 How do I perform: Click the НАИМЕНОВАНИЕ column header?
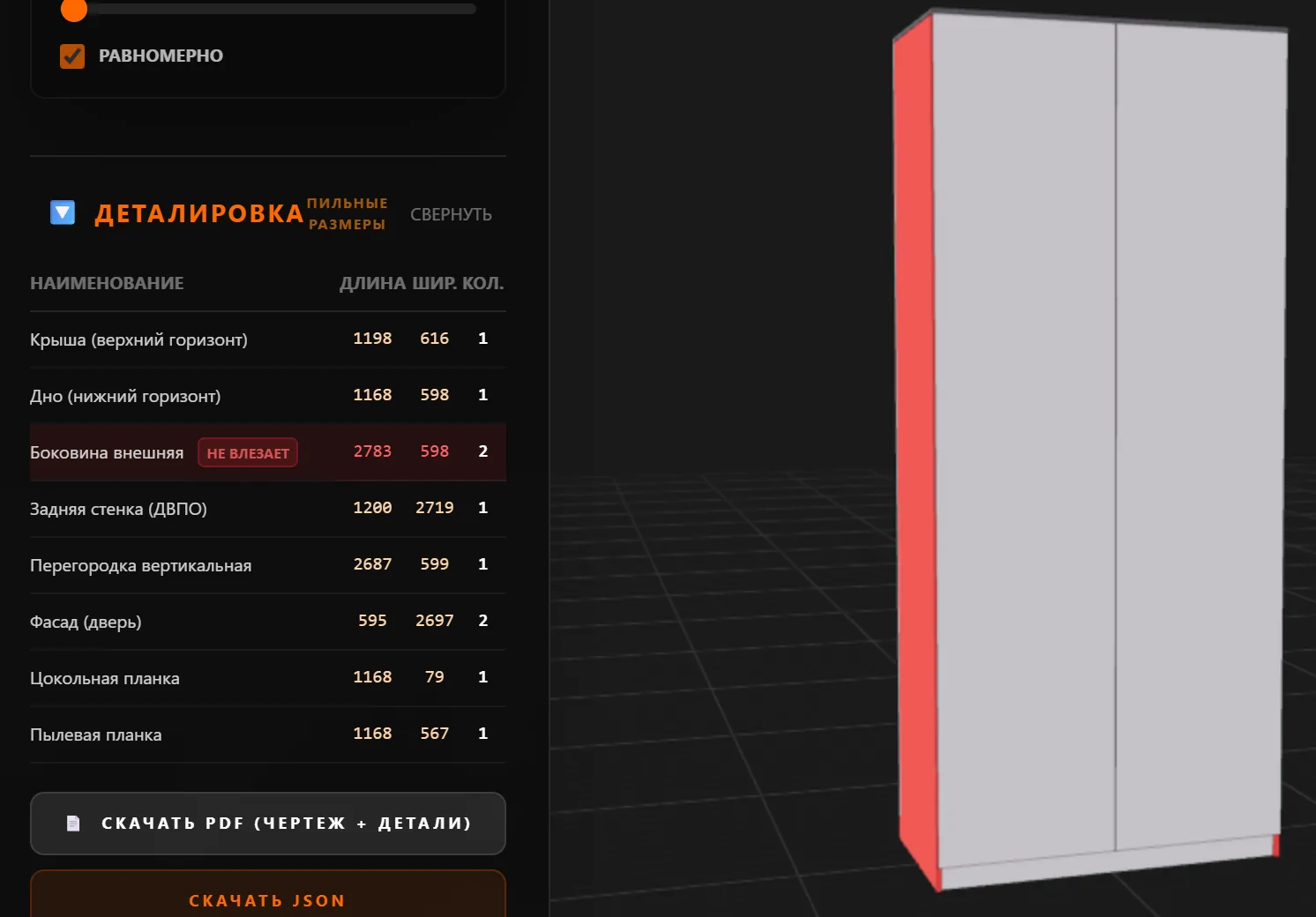107,283
